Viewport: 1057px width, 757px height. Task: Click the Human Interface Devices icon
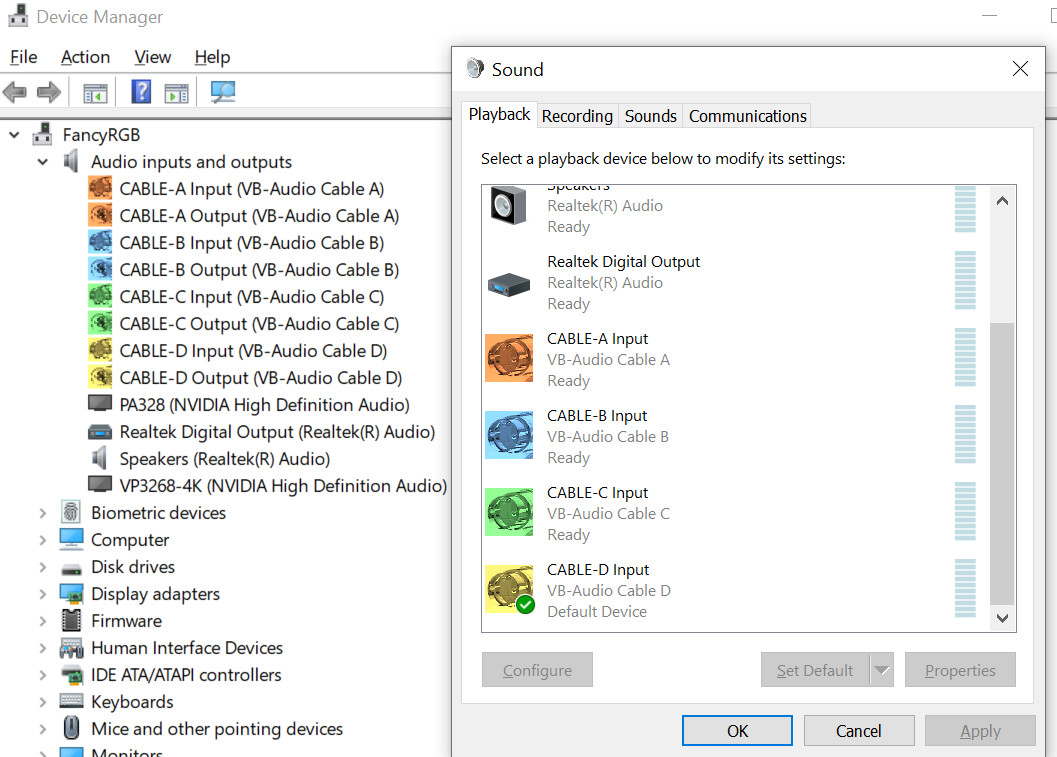(x=71, y=648)
